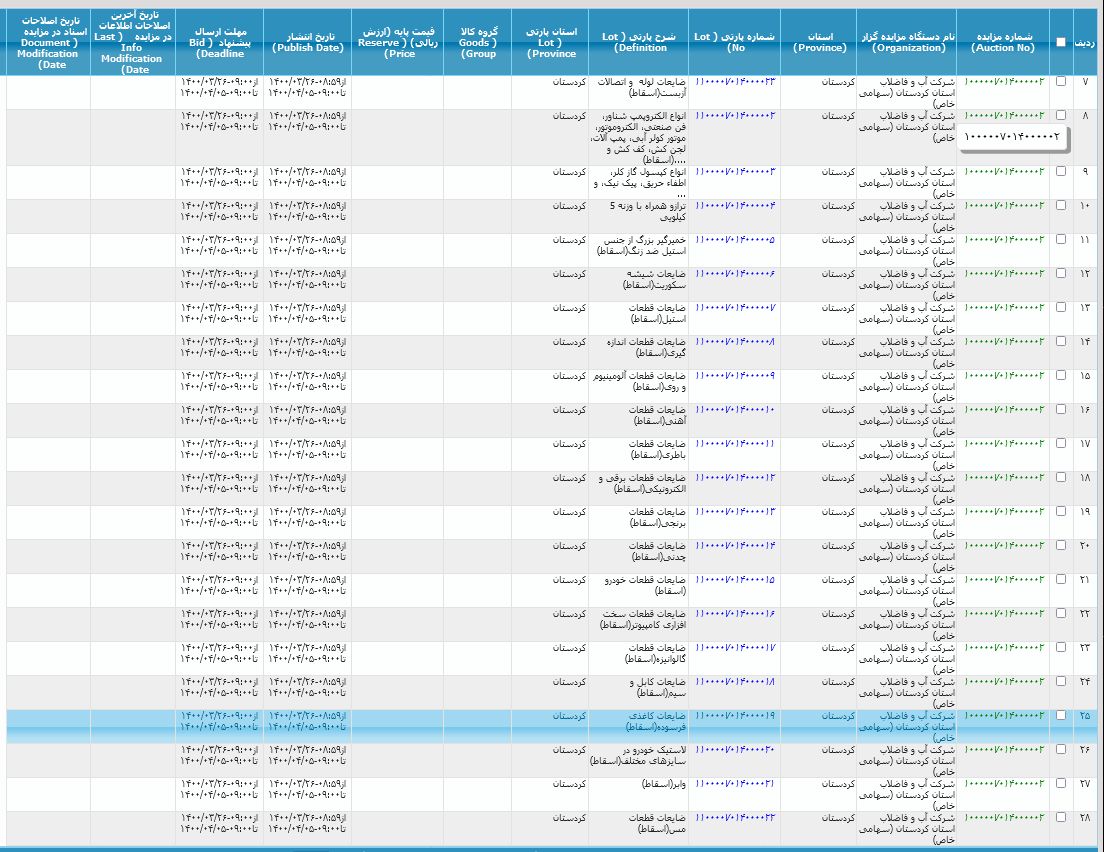Open the auction number link in row 9
Viewport: 1104px width, 852px height.
(x=1004, y=171)
